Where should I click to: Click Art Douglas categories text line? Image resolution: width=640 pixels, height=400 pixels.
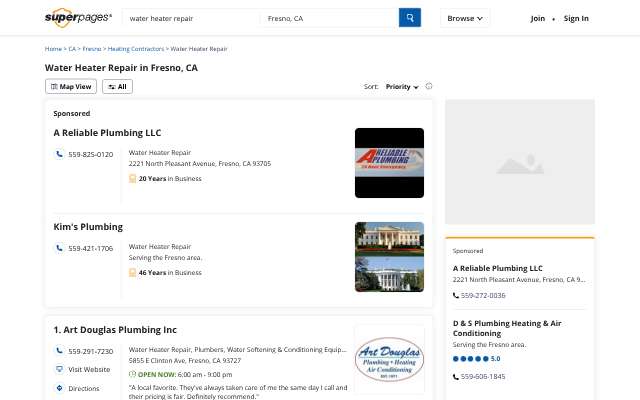click(x=237, y=349)
